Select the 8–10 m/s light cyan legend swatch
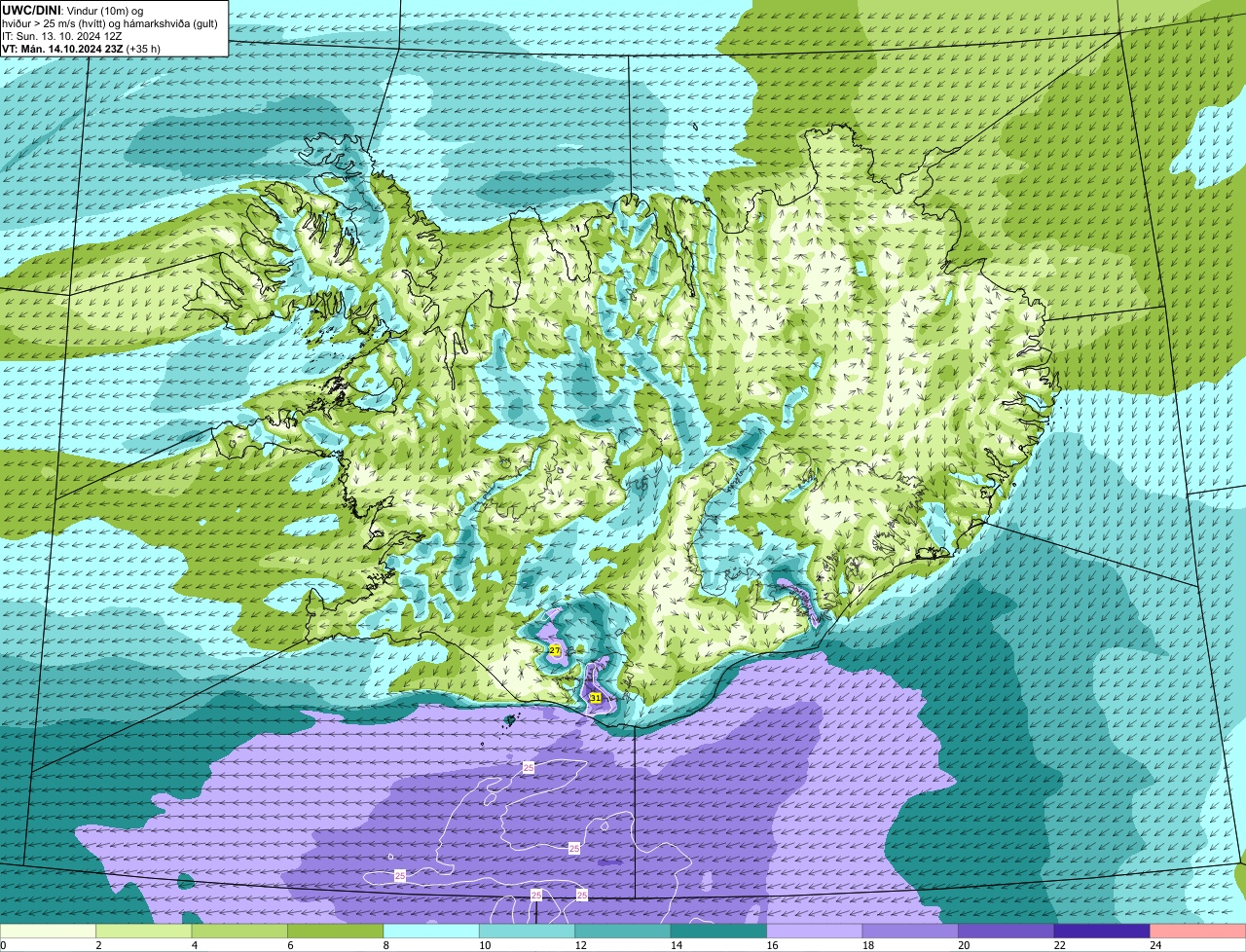Image resolution: width=1246 pixels, height=952 pixels. (x=431, y=932)
